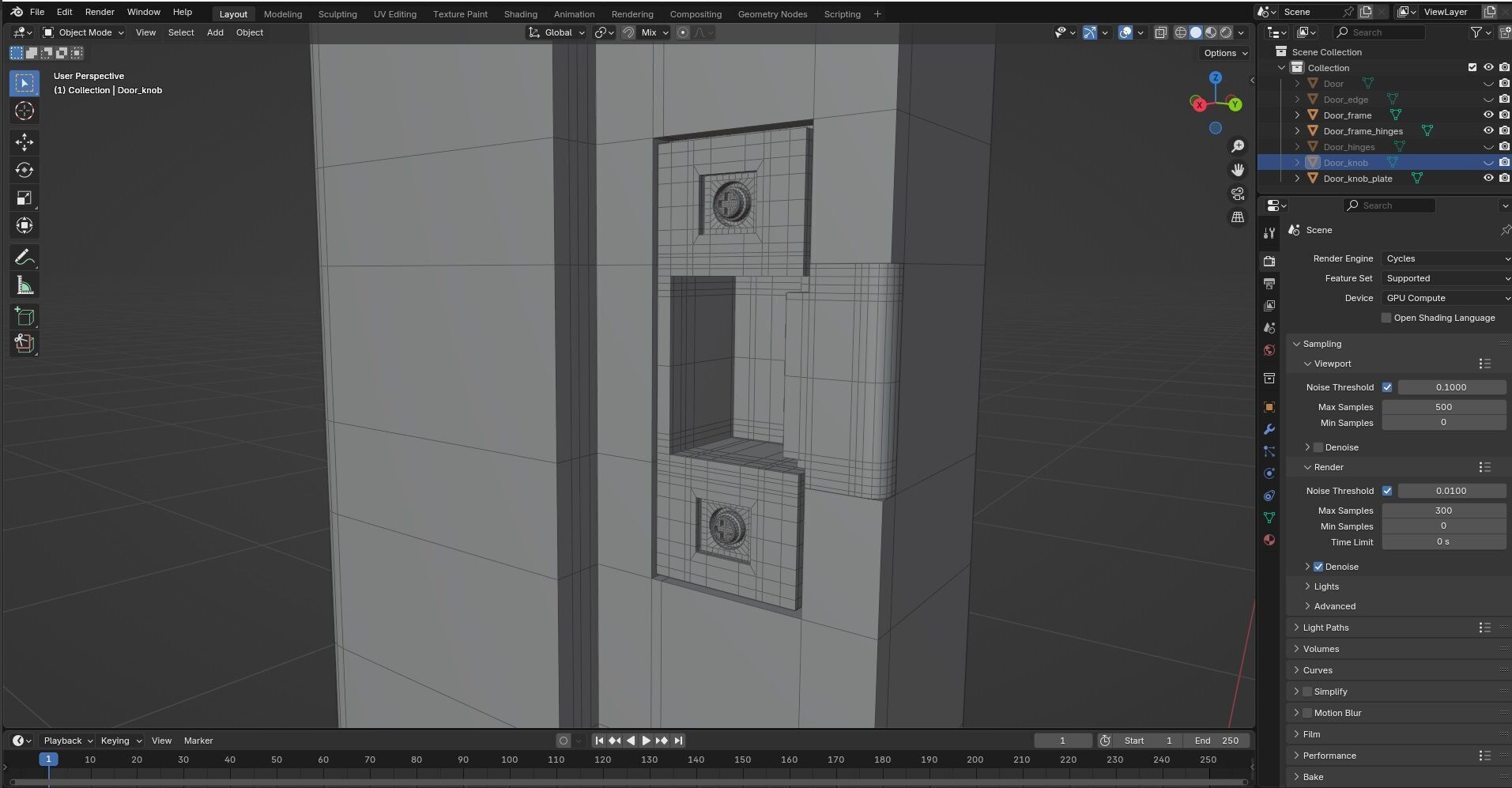Open the timeline Marker menu
Viewport: 1512px width, 788px height.
pos(198,741)
